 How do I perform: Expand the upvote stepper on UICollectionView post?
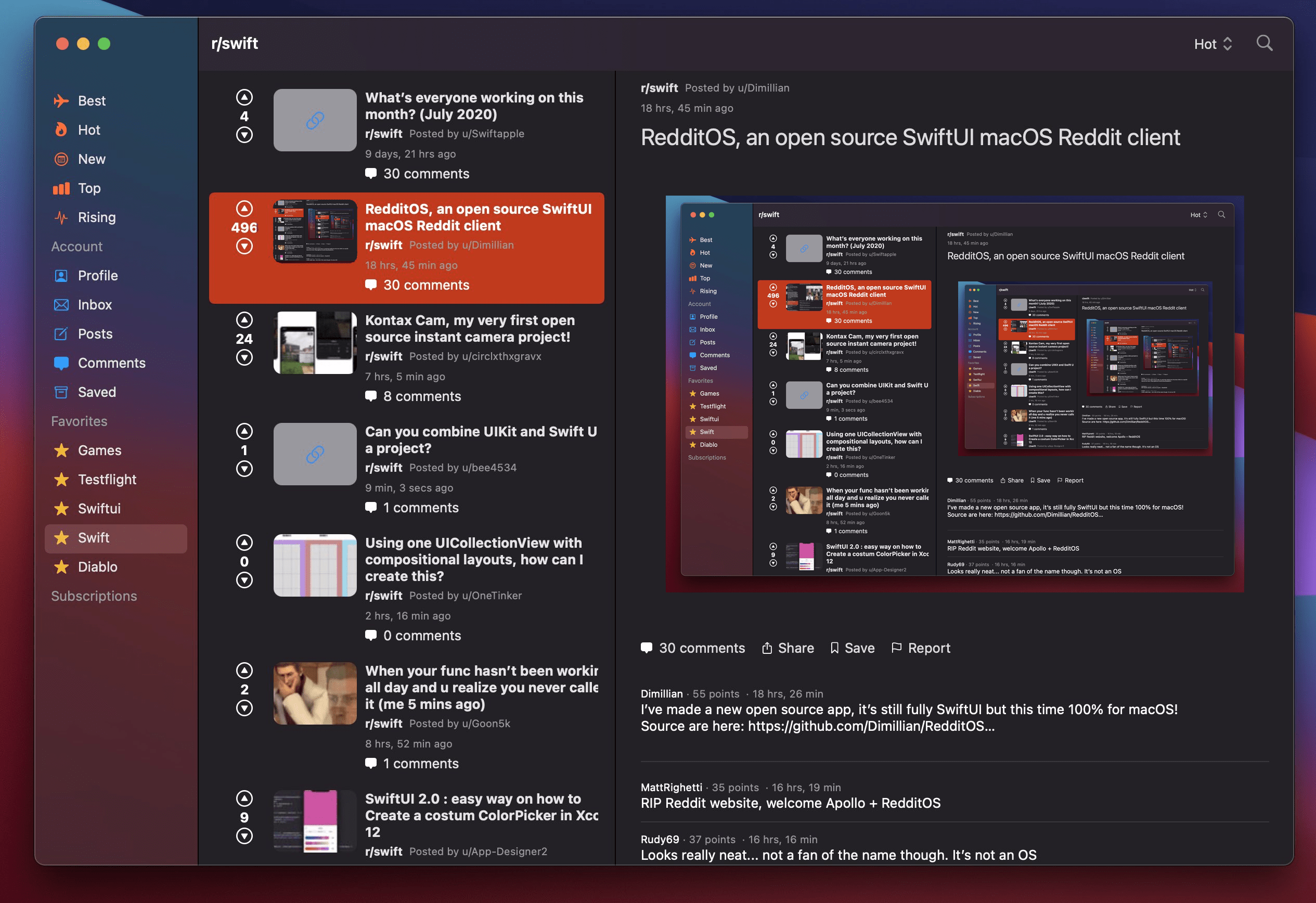pyautogui.click(x=244, y=541)
